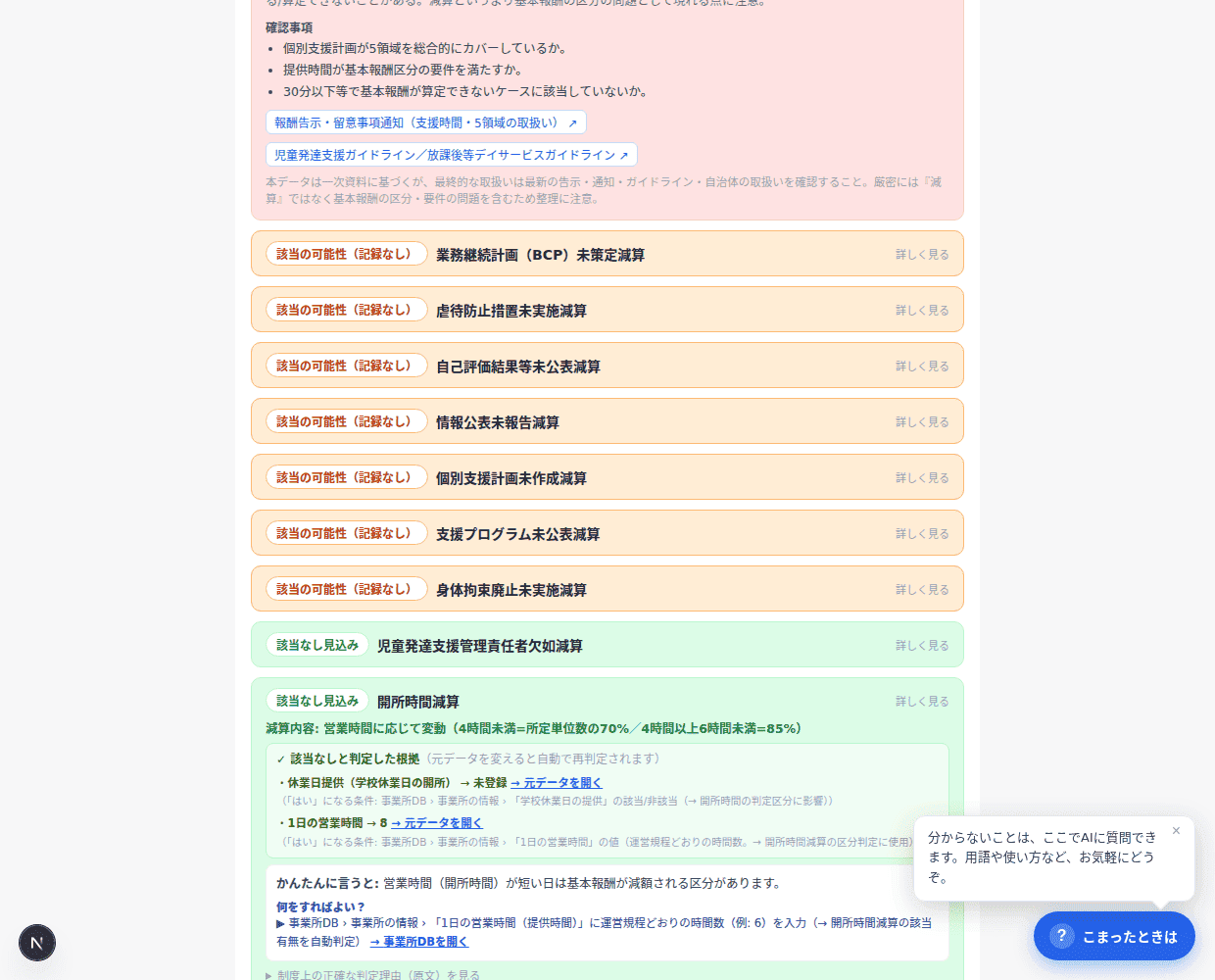Click the question mark help icon
This screenshot has width=1215, height=980.
(x=1061, y=936)
